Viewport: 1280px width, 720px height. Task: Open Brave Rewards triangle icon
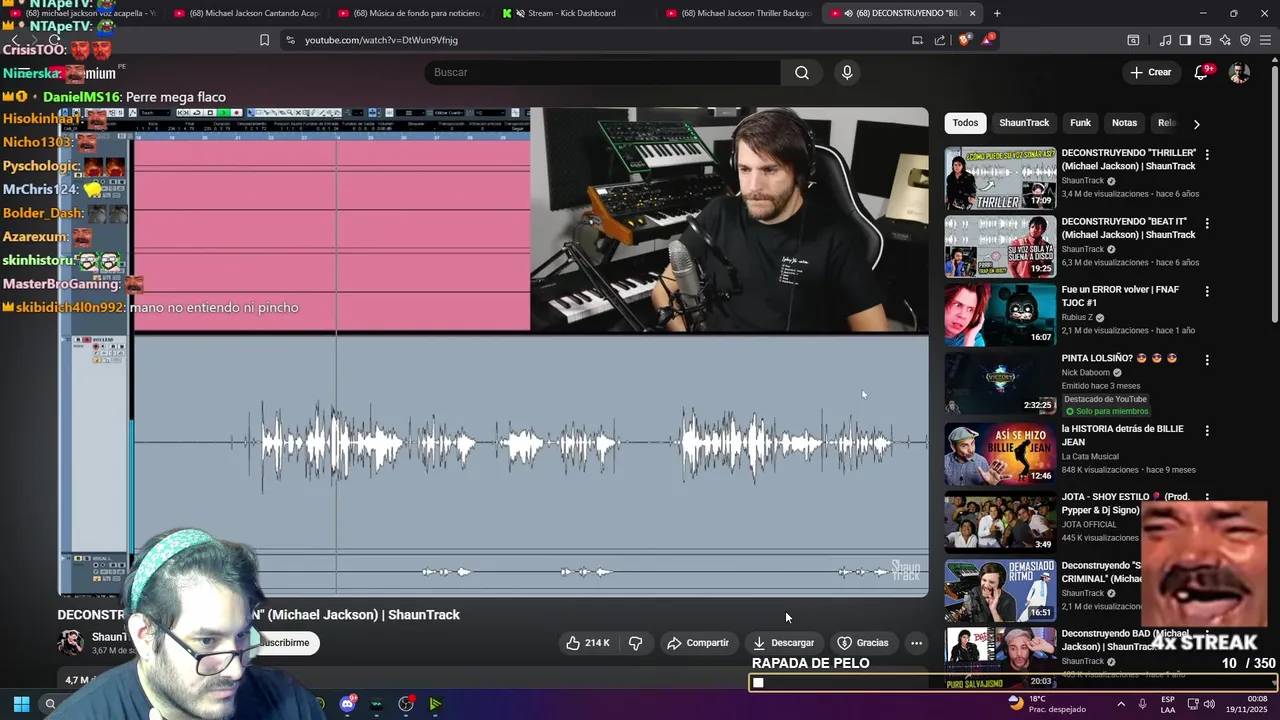988,40
